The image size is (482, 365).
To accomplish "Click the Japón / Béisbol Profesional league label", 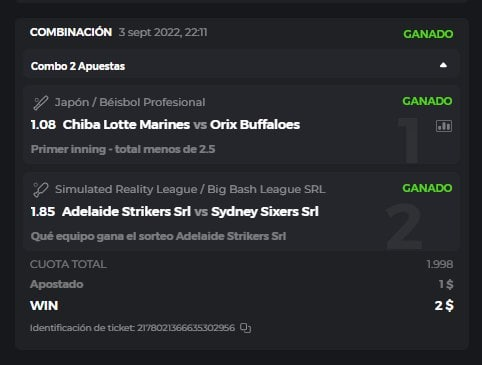I will point(130,102).
